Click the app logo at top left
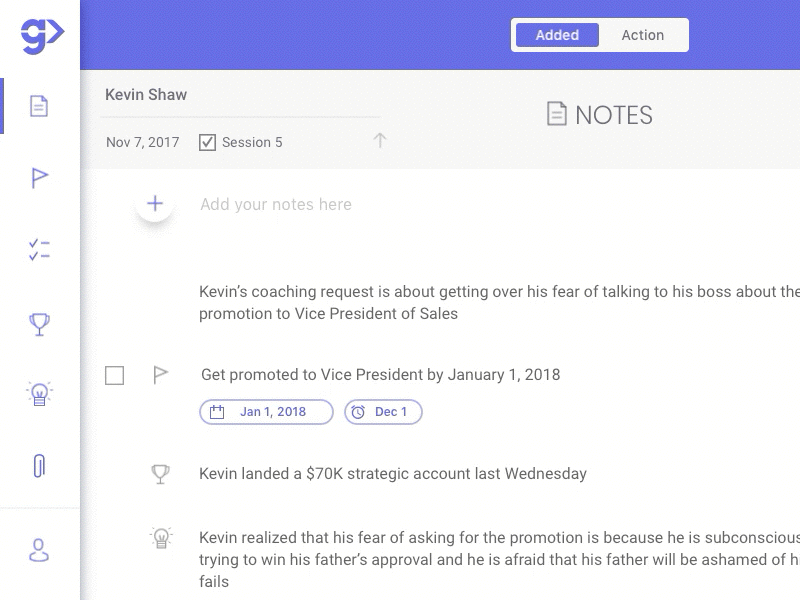The height and width of the screenshot is (600, 800). click(41, 35)
